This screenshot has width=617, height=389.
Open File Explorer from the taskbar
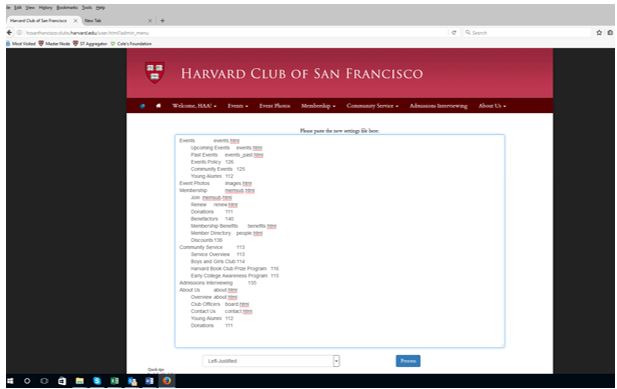pos(79,381)
